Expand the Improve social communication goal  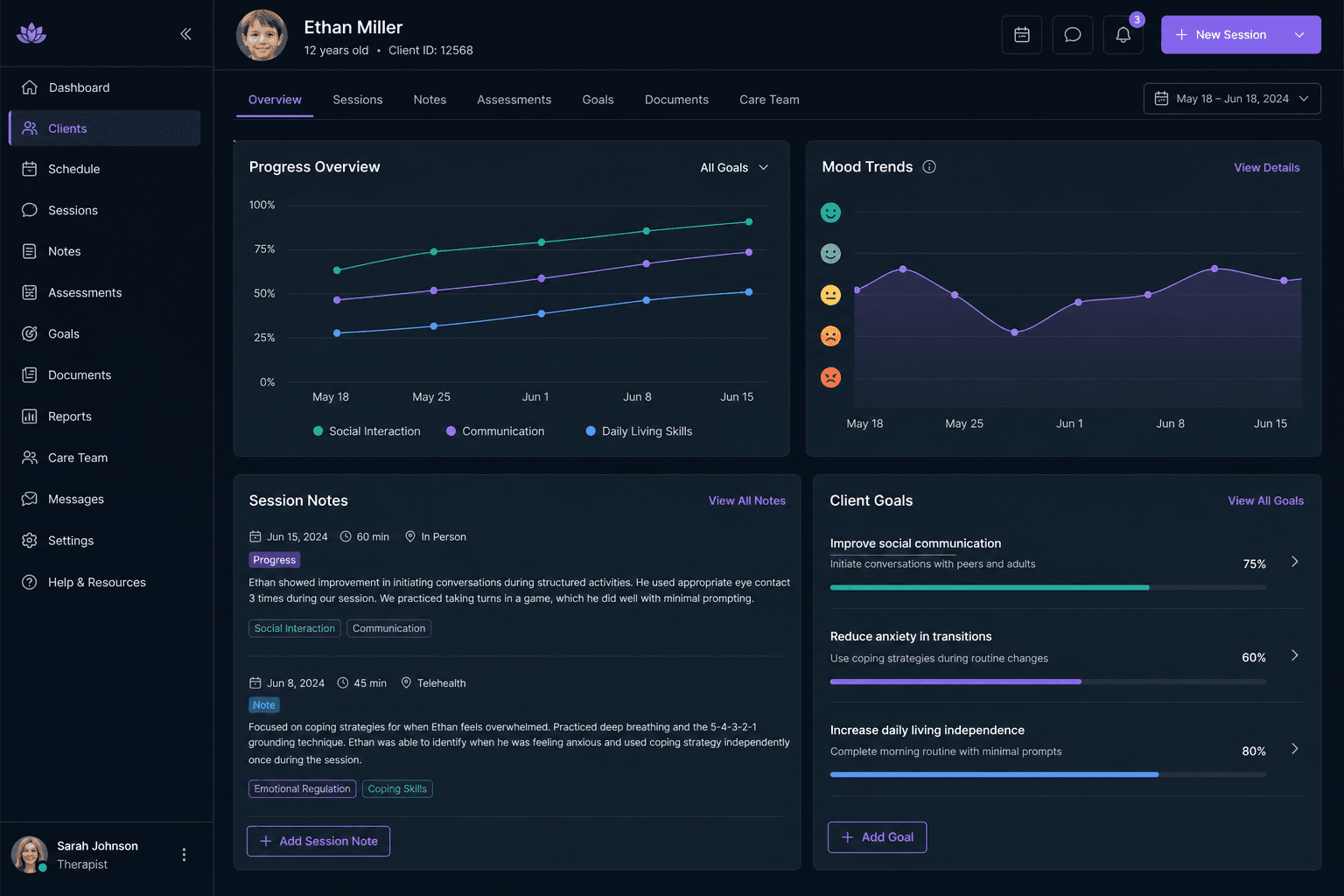click(x=1295, y=562)
